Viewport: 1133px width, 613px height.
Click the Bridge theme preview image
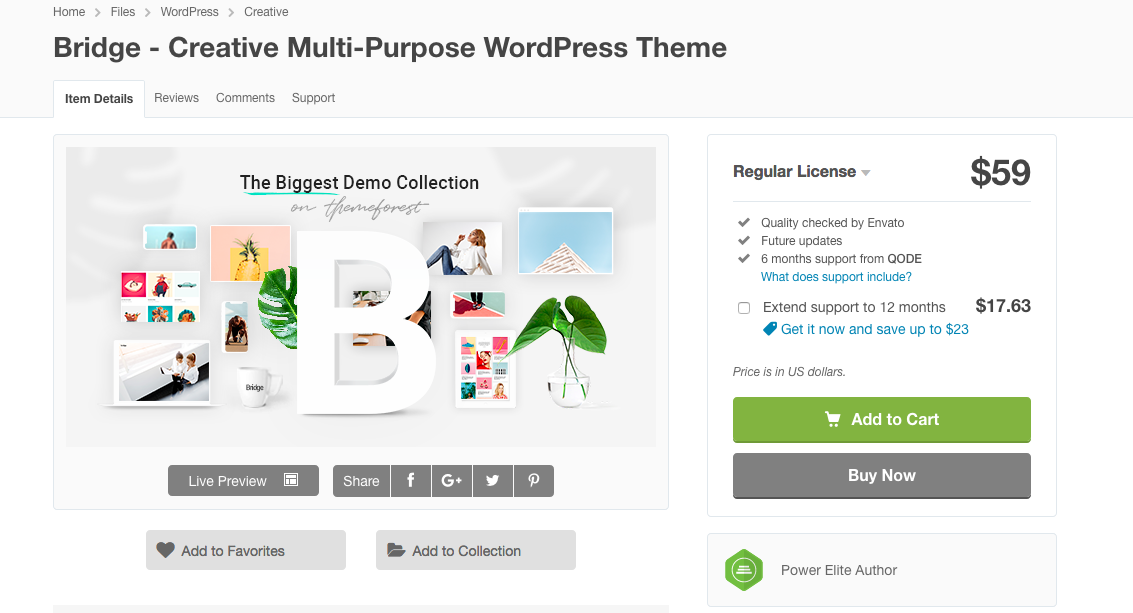coord(361,296)
